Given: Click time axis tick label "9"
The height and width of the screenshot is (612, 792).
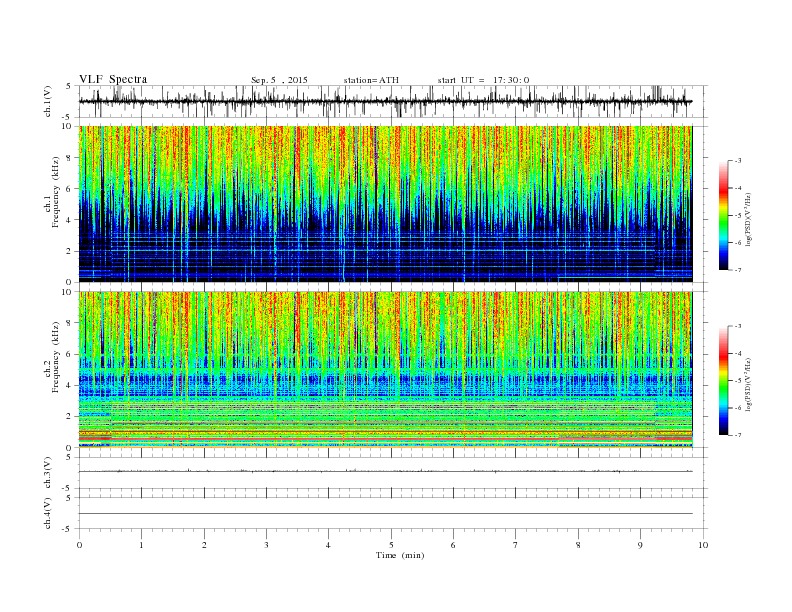Looking at the screenshot, I should (640, 545).
